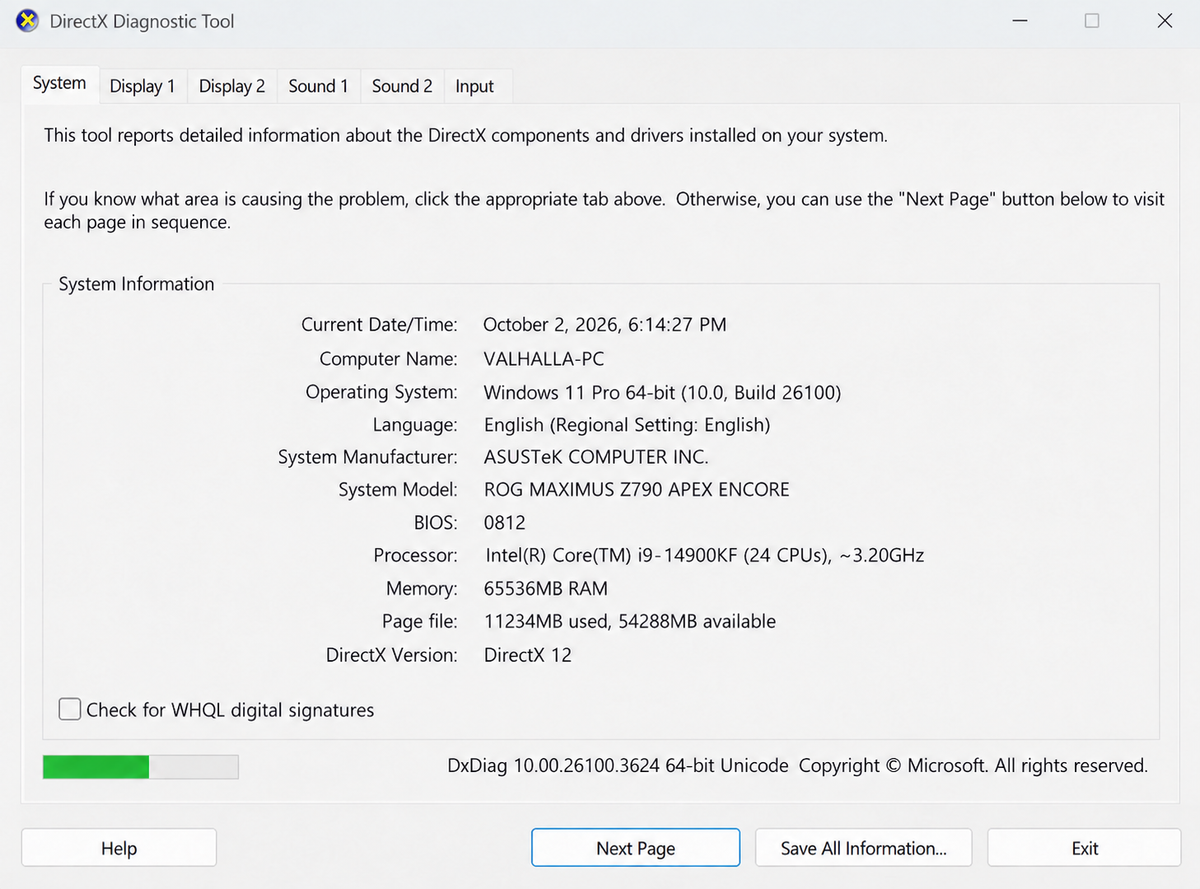Image resolution: width=1200 pixels, height=889 pixels.
Task: Minimize the DirectX Diagnostic Tool window
Action: tap(1018, 21)
